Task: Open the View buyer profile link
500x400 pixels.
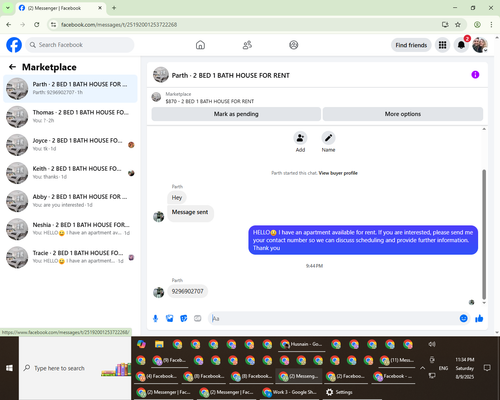Action: coord(338,173)
